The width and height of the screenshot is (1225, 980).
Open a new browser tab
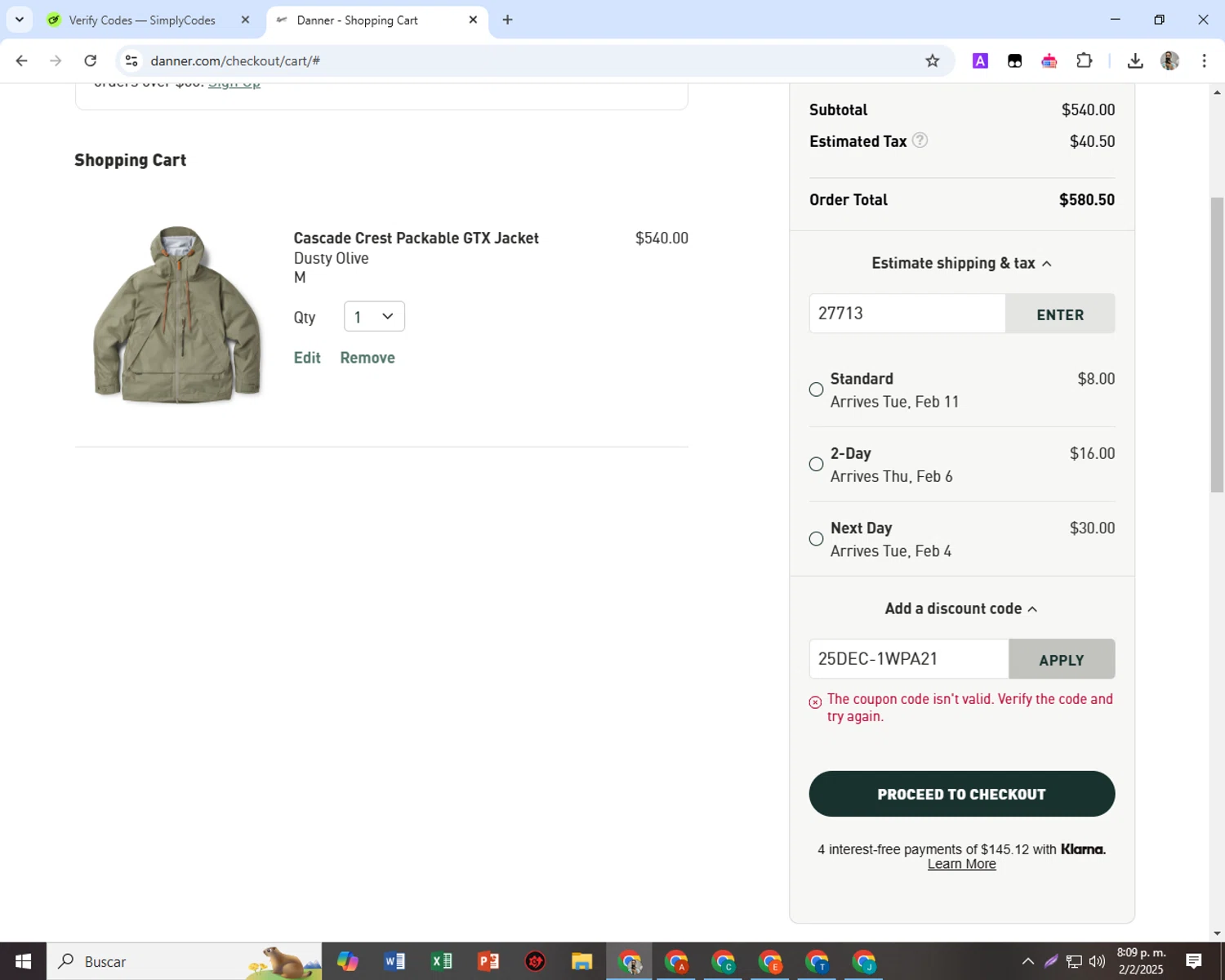click(508, 20)
